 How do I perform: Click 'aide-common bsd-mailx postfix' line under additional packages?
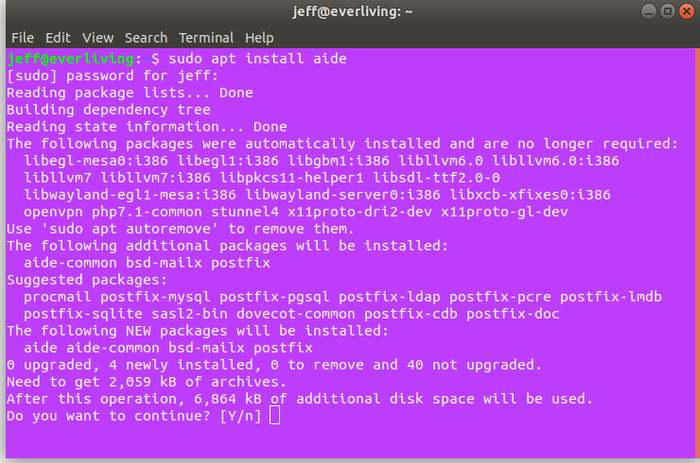[147, 263]
